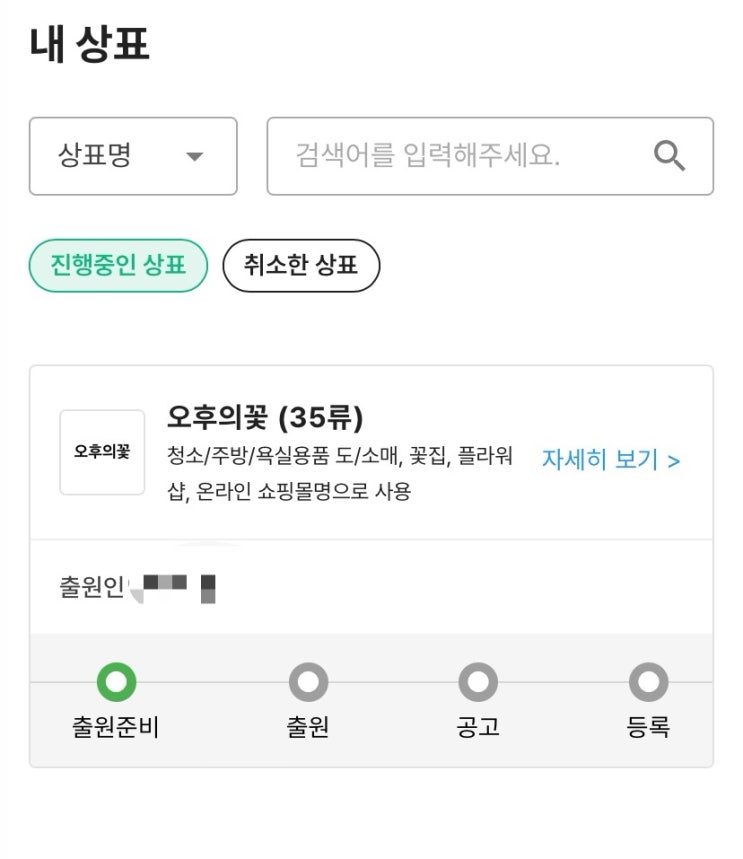Click the 등록 step circle
Image resolution: width=743 pixels, height=859 pixels.
(648, 683)
